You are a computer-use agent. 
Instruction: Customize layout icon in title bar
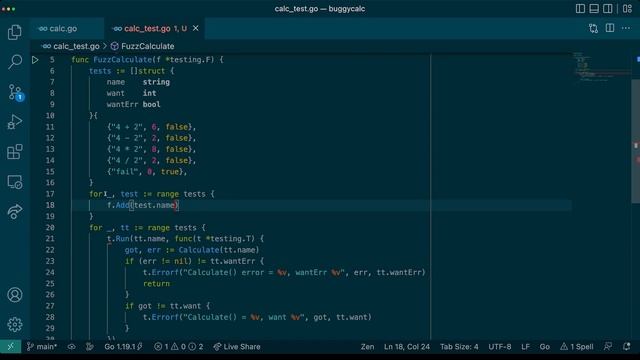click(x=627, y=9)
